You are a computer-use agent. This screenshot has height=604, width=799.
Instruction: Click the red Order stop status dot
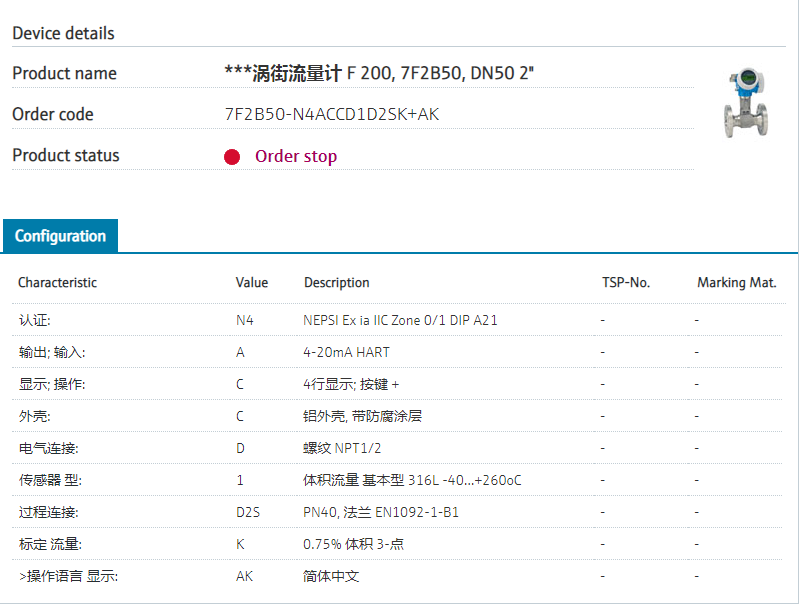(x=232, y=157)
